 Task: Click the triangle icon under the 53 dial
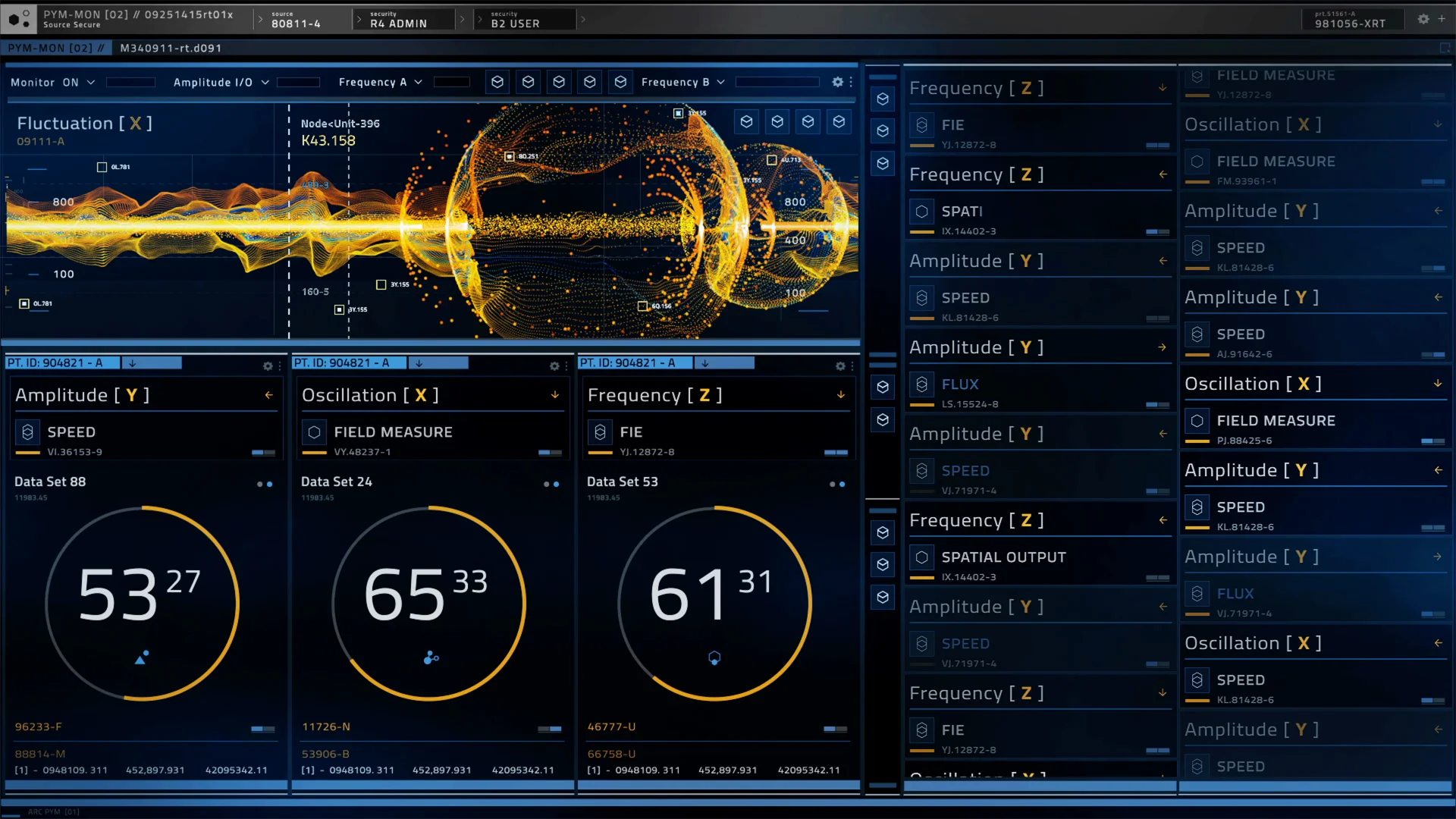(141, 657)
